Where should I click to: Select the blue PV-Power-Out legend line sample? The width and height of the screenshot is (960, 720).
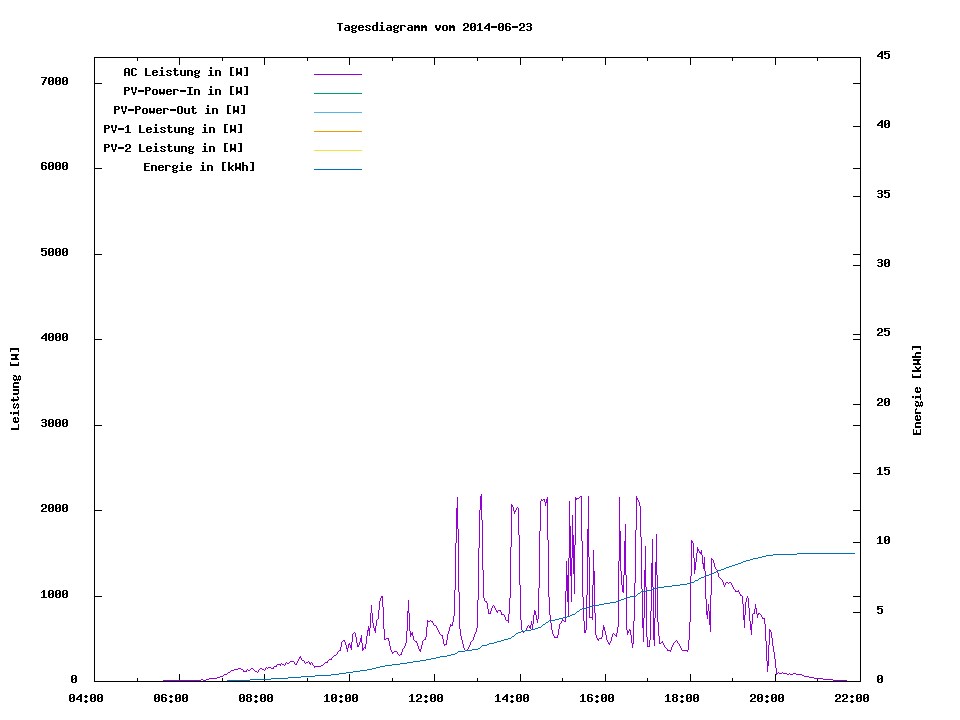337,112
